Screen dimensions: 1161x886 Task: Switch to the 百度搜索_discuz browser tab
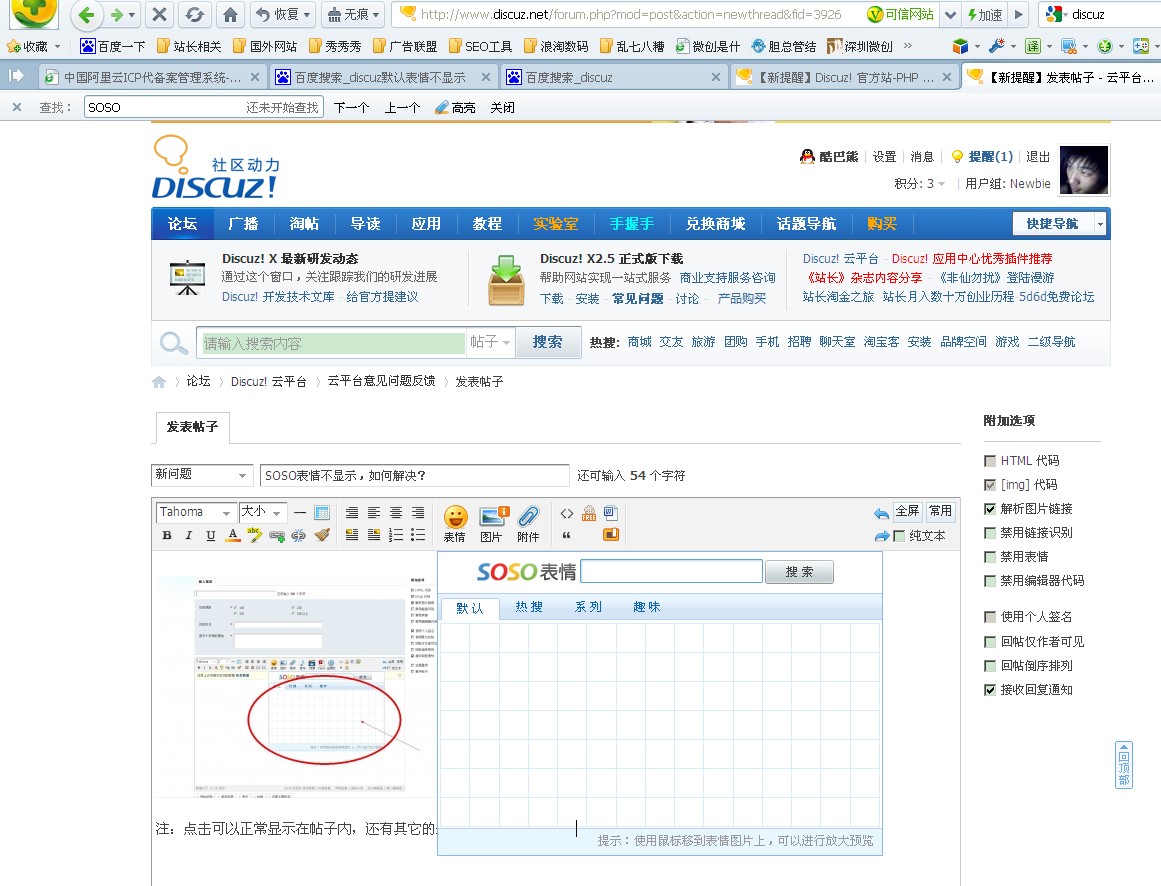[613, 77]
